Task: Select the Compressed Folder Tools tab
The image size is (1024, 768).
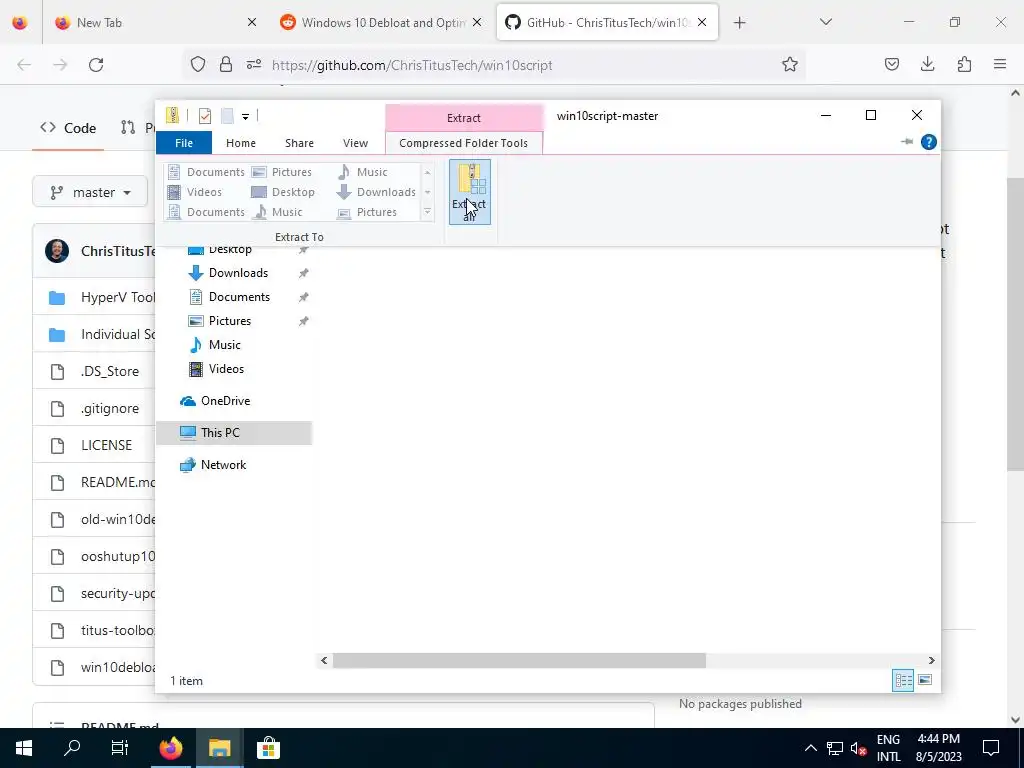Action: [464, 142]
